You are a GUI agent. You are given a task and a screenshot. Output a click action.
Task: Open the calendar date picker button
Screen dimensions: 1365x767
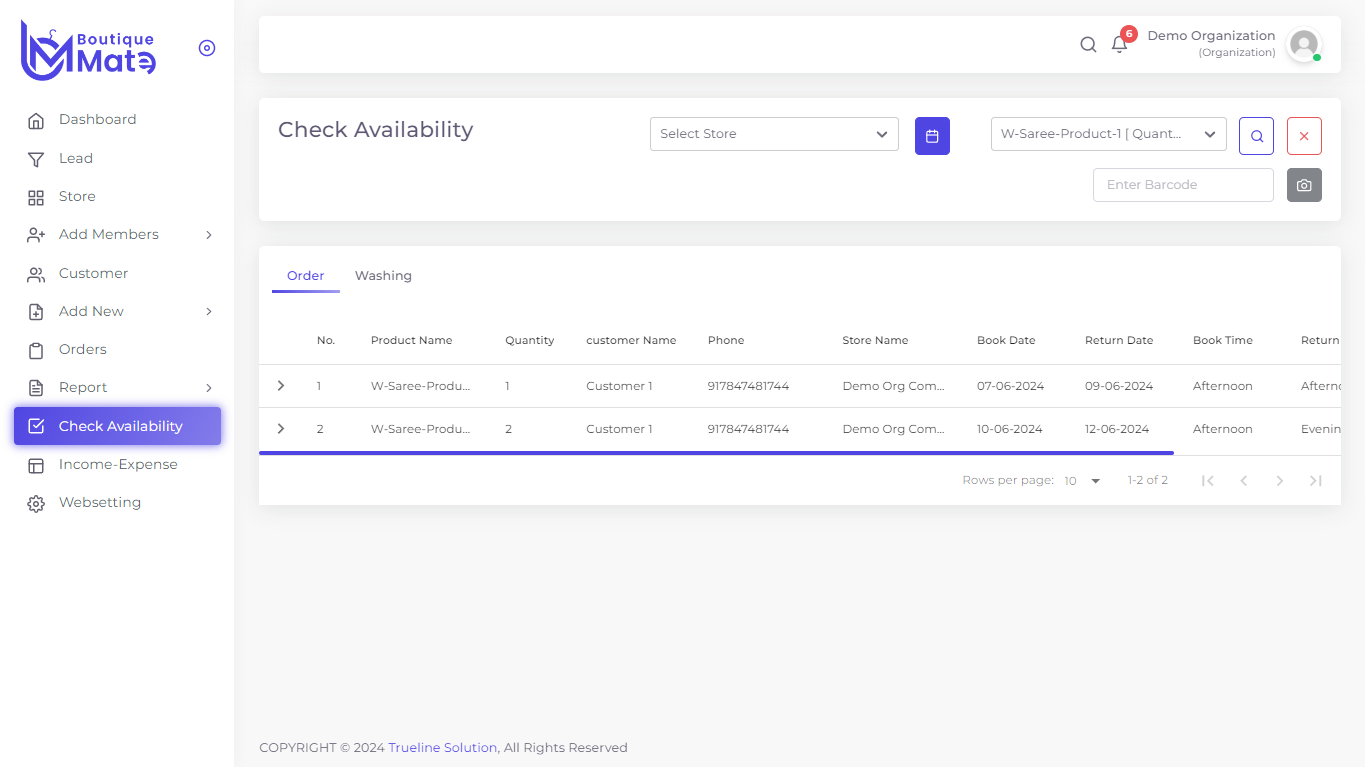(932, 136)
